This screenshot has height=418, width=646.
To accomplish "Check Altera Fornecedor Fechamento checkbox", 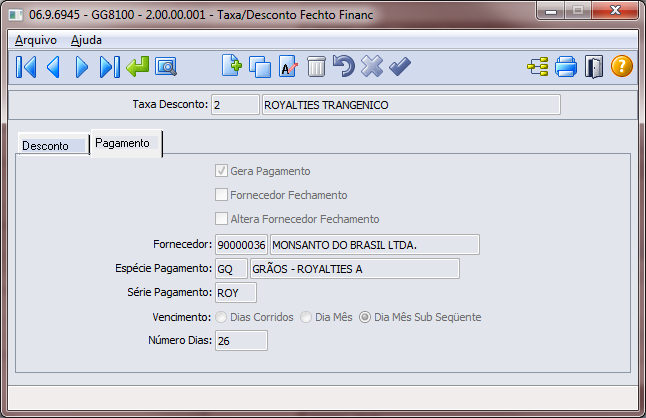I will tap(221, 218).
